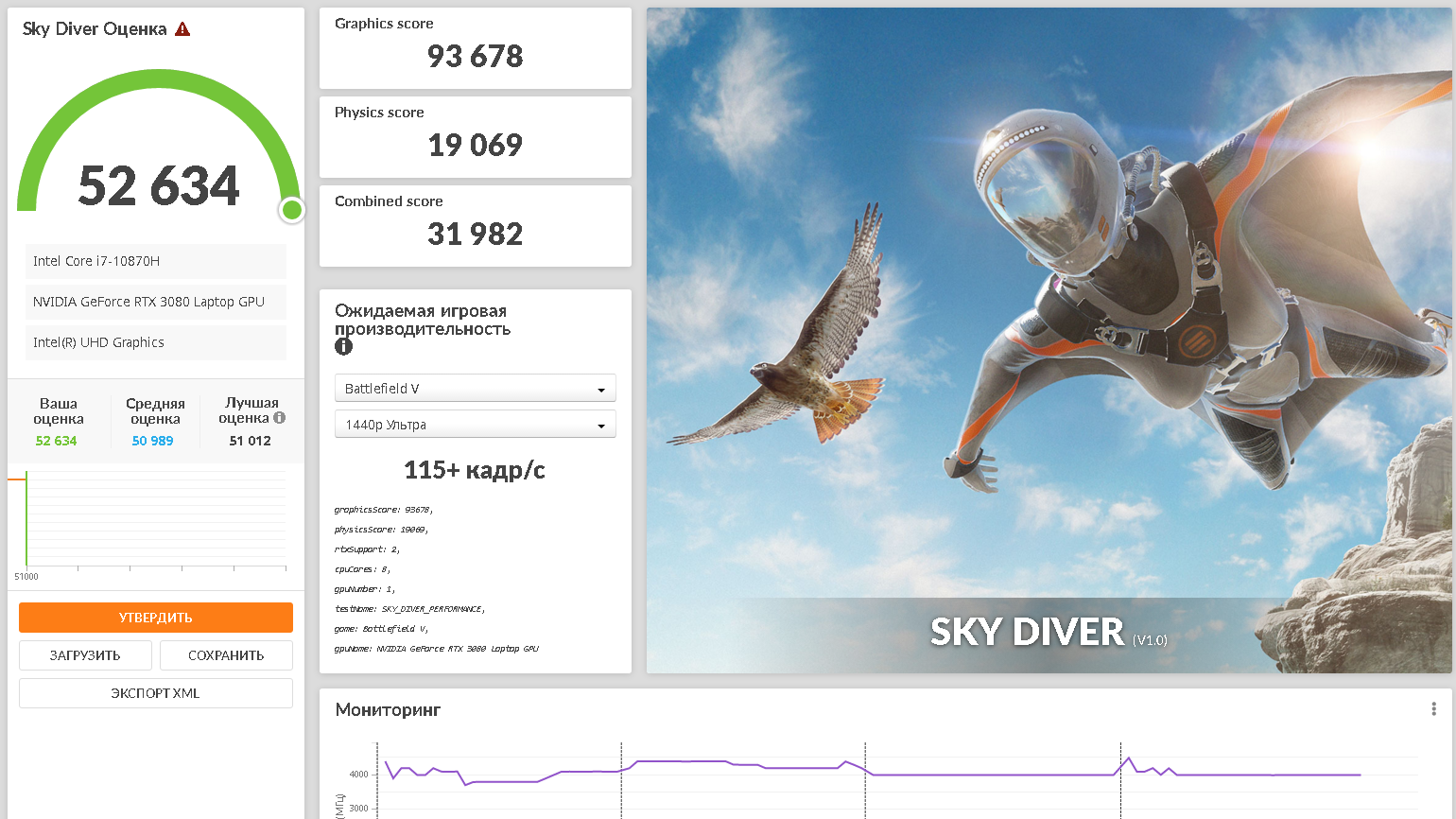Click the green gauge end marker
The image size is (1456, 819).
pos(292,210)
